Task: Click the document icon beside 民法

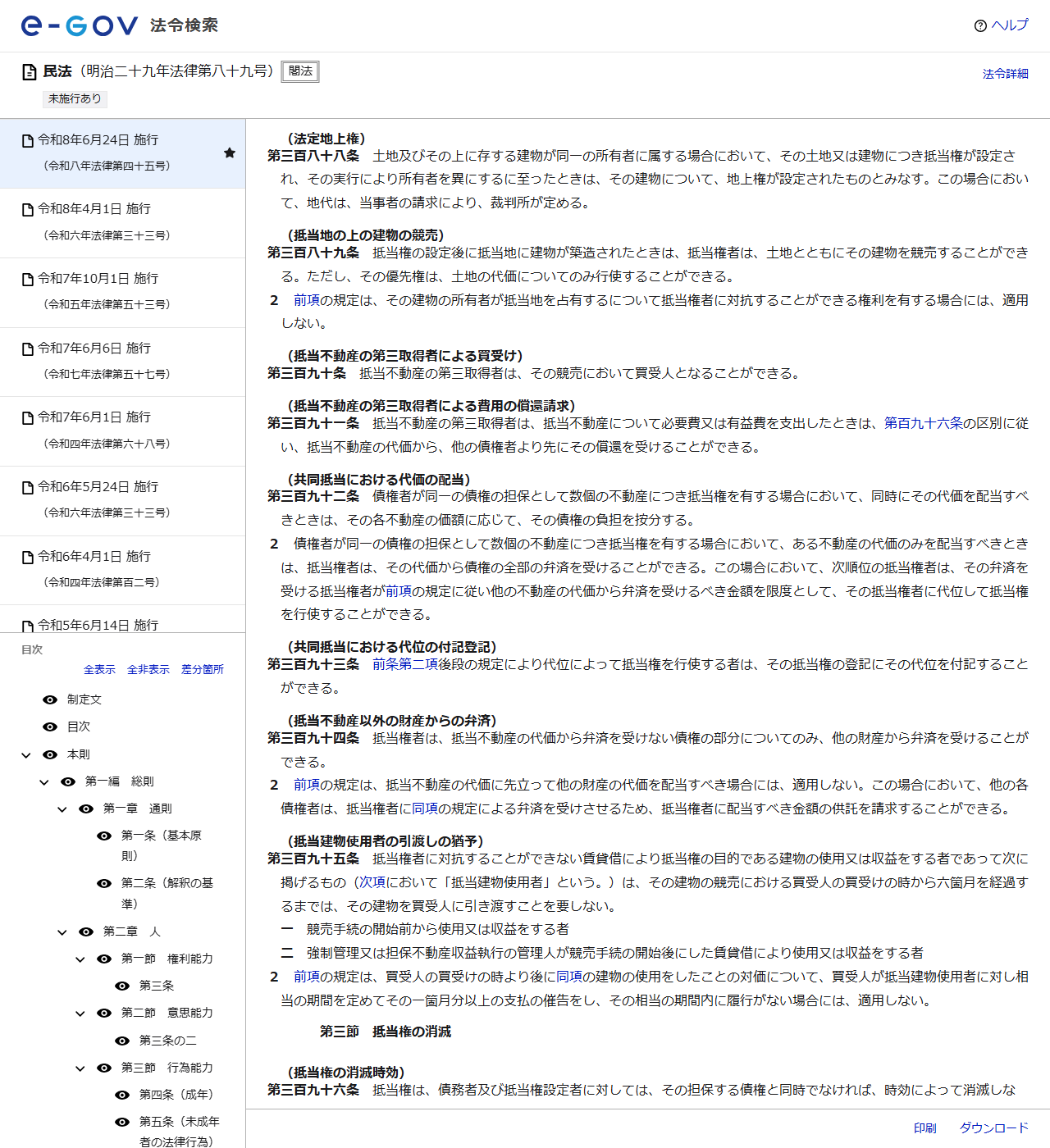Action: click(x=30, y=72)
